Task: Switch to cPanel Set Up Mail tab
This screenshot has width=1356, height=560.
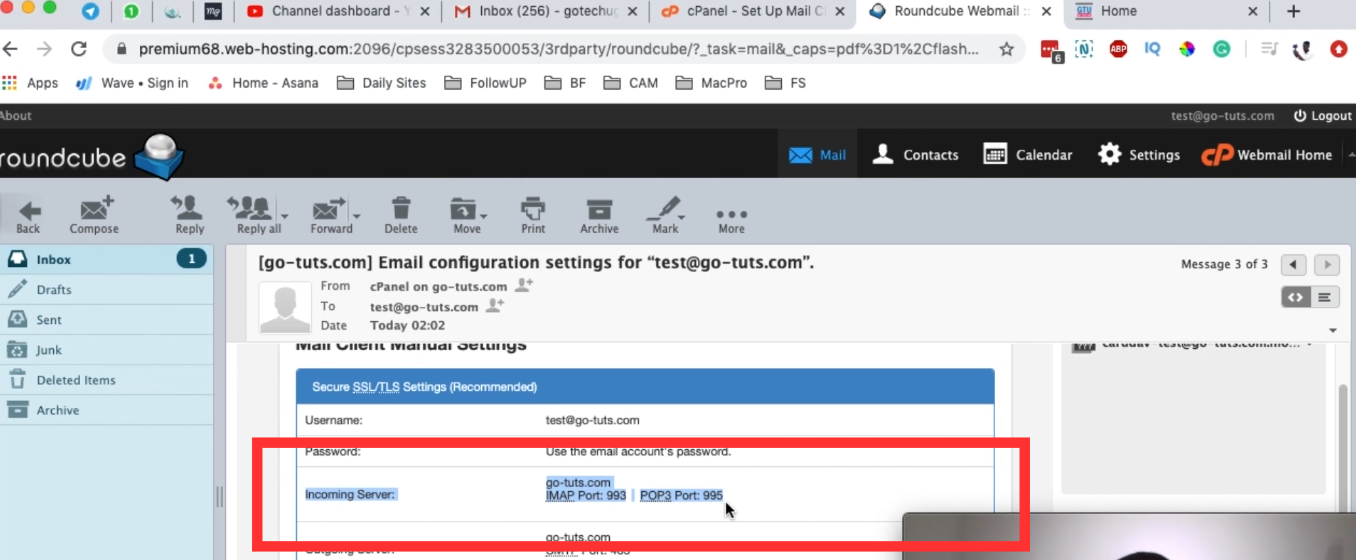Action: (x=752, y=11)
